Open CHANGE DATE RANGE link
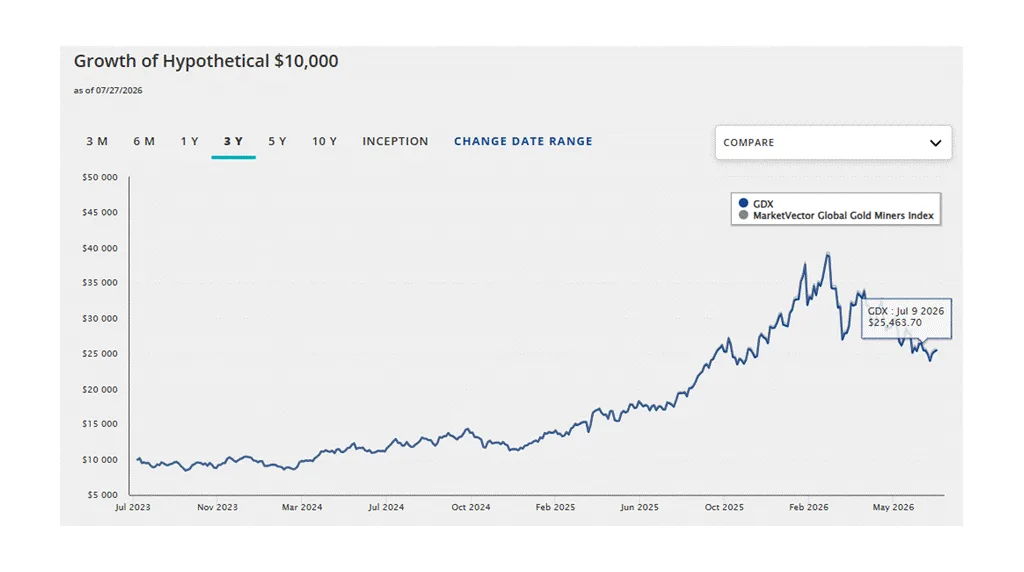Image resolution: width=1024 pixels, height=572 pixels. pyautogui.click(x=523, y=141)
